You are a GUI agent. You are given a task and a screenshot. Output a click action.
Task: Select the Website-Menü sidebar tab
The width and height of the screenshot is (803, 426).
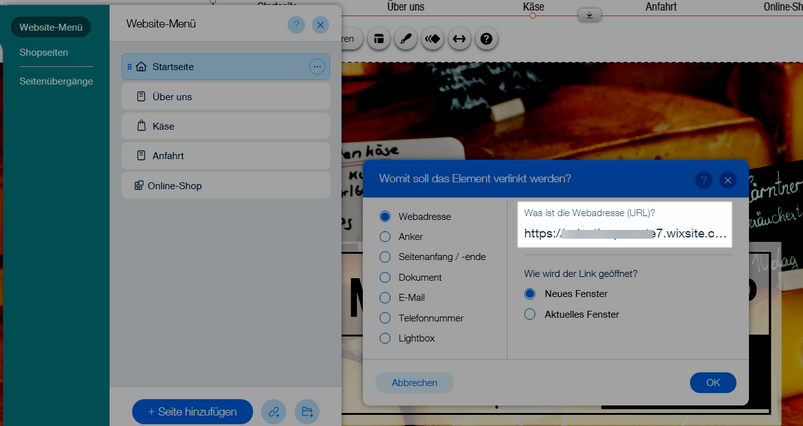pyautogui.click(x=51, y=27)
